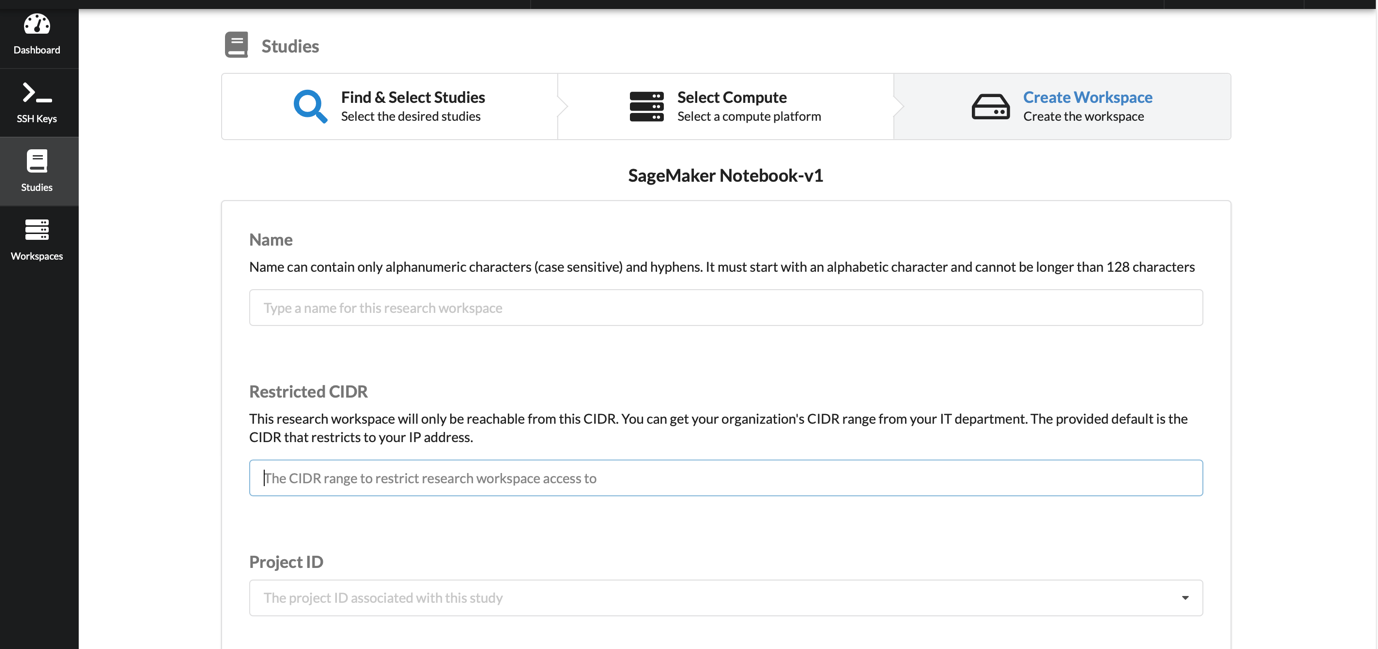1378x649 pixels.
Task: Go to Select Compute step
Action: click(x=726, y=106)
